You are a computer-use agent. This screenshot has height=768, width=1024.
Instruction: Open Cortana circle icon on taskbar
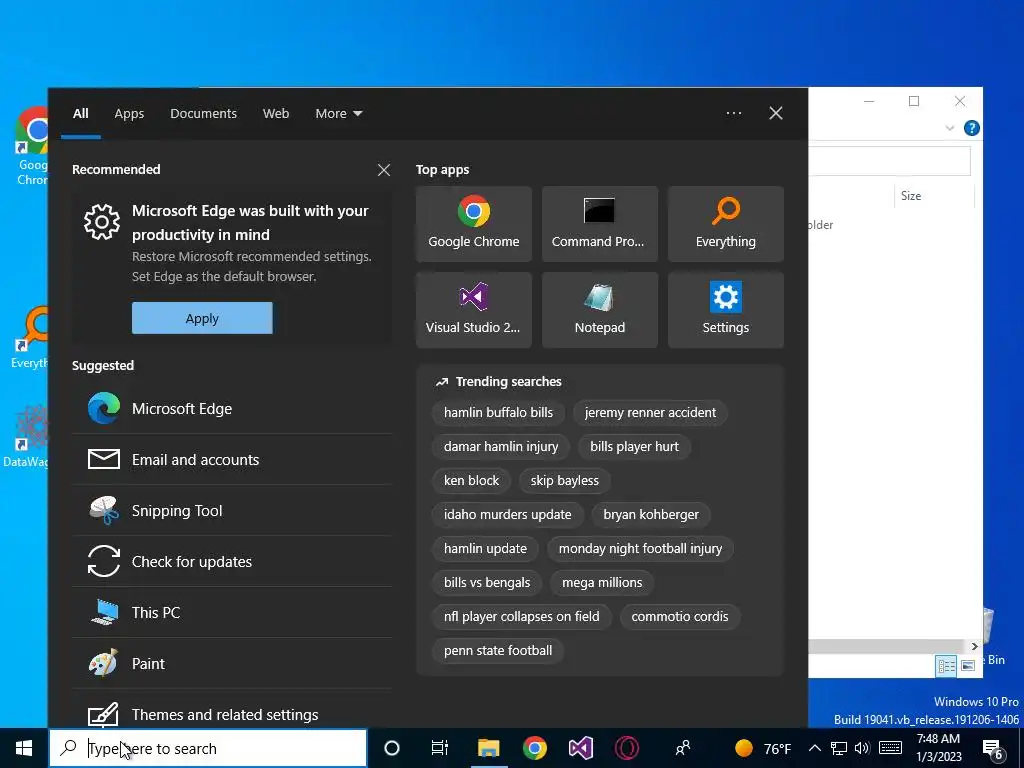click(x=391, y=748)
